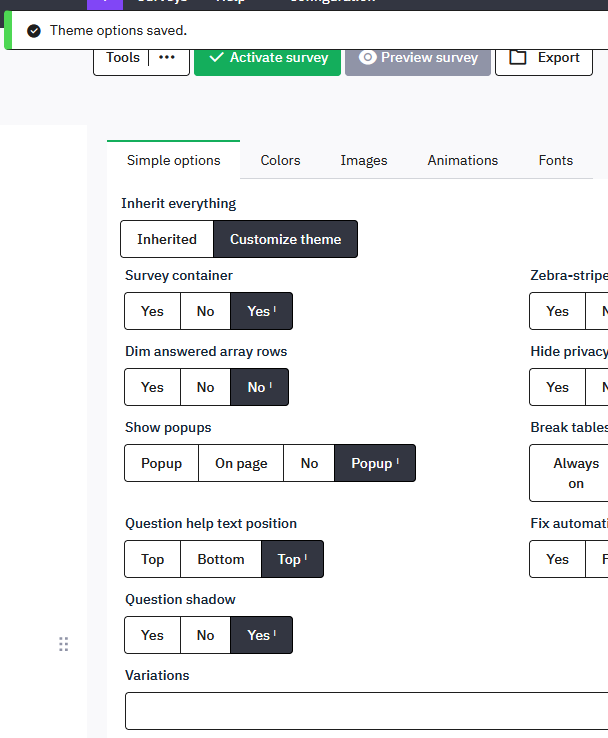Viewport: 608px width, 738px height.
Task: Click the Tools button
Action: [x=123, y=58]
